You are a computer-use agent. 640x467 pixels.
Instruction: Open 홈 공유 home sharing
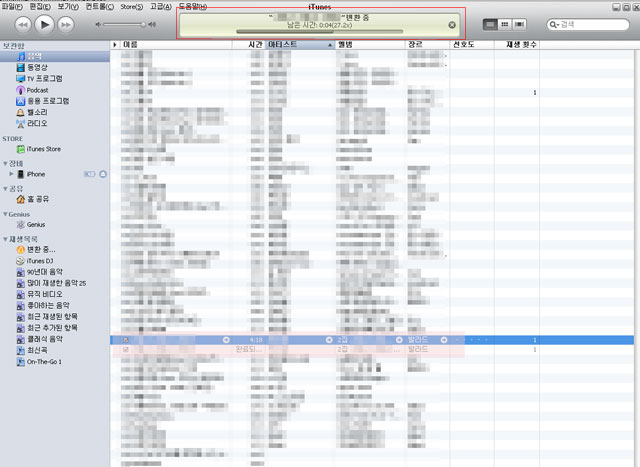33,199
